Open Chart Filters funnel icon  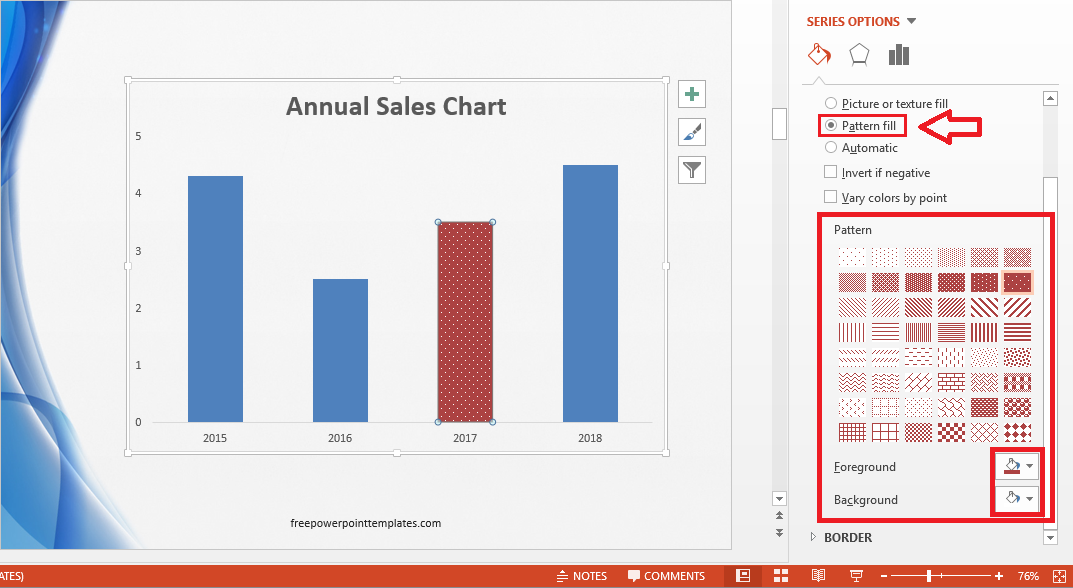point(691,169)
